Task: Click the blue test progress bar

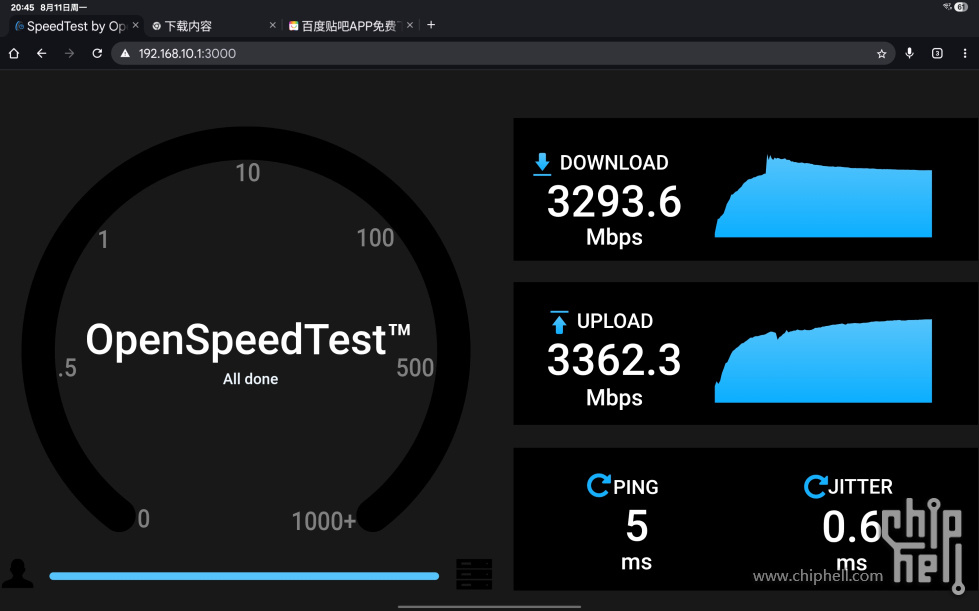Action: [x=244, y=576]
